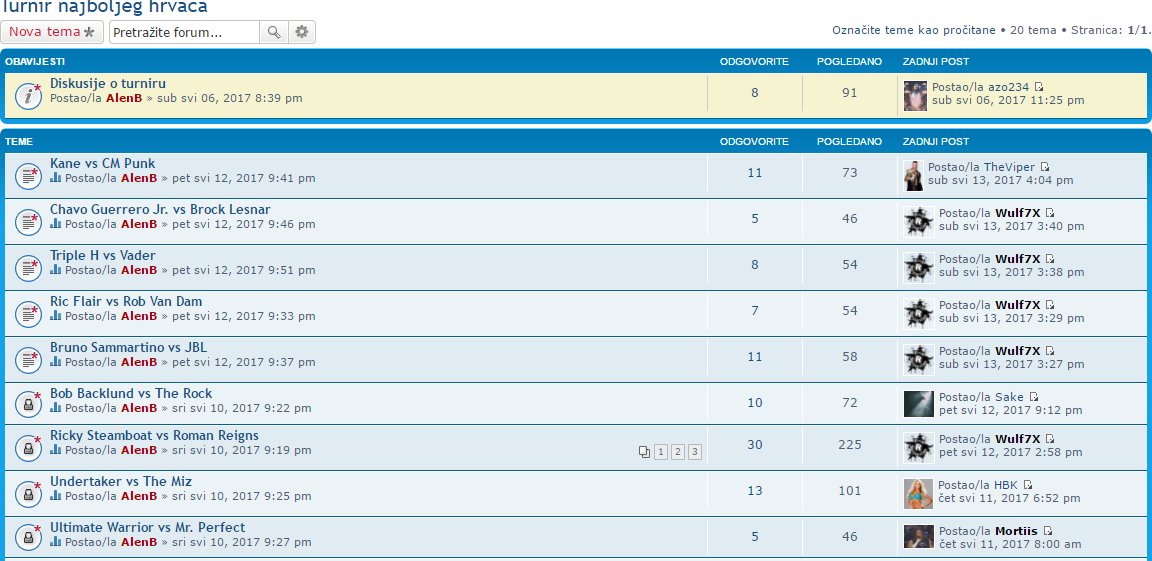Click Označite teme kao pročitane link
This screenshot has width=1152, height=561.
[914, 30]
